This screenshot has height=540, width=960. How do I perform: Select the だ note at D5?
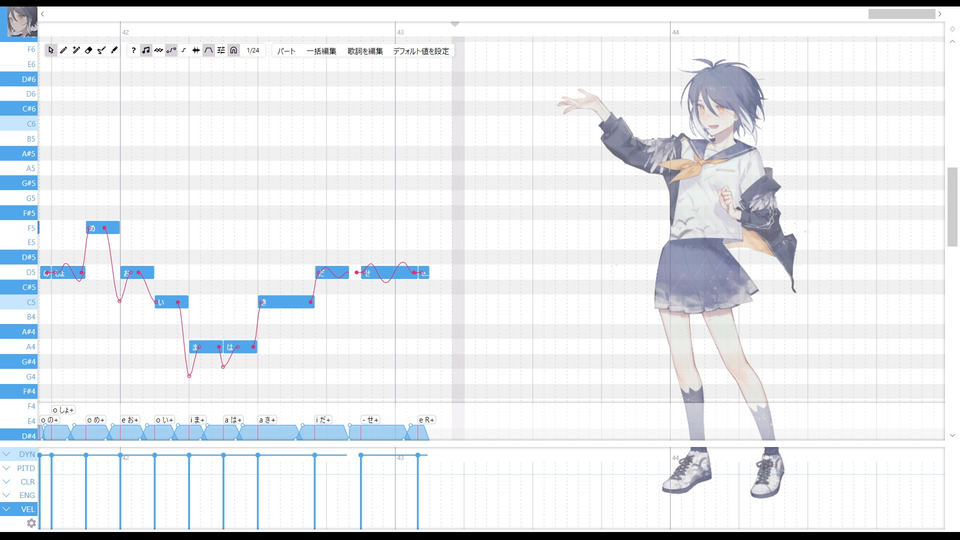pos(332,272)
